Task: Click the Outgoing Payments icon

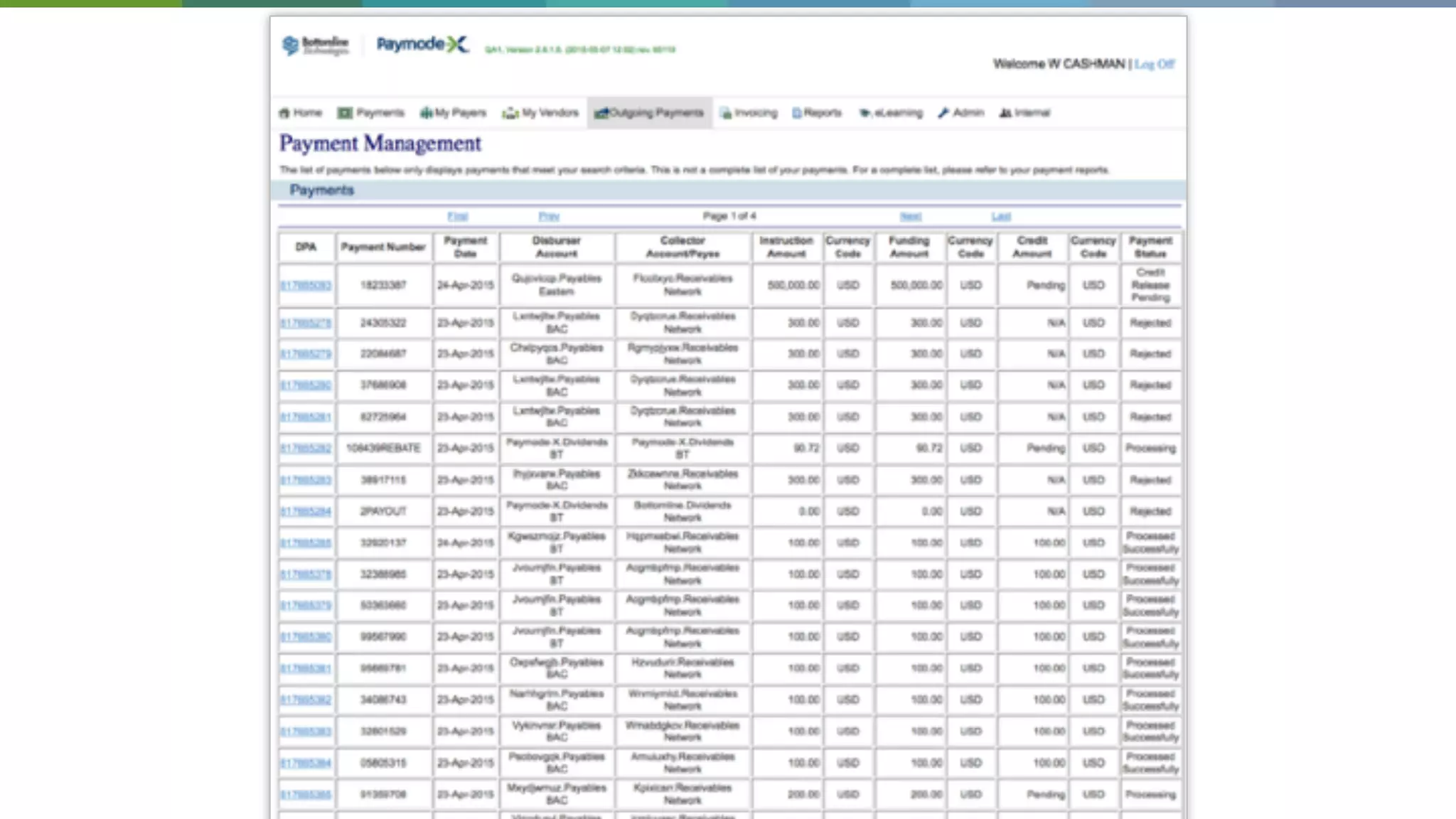Action: tap(601, 113)
